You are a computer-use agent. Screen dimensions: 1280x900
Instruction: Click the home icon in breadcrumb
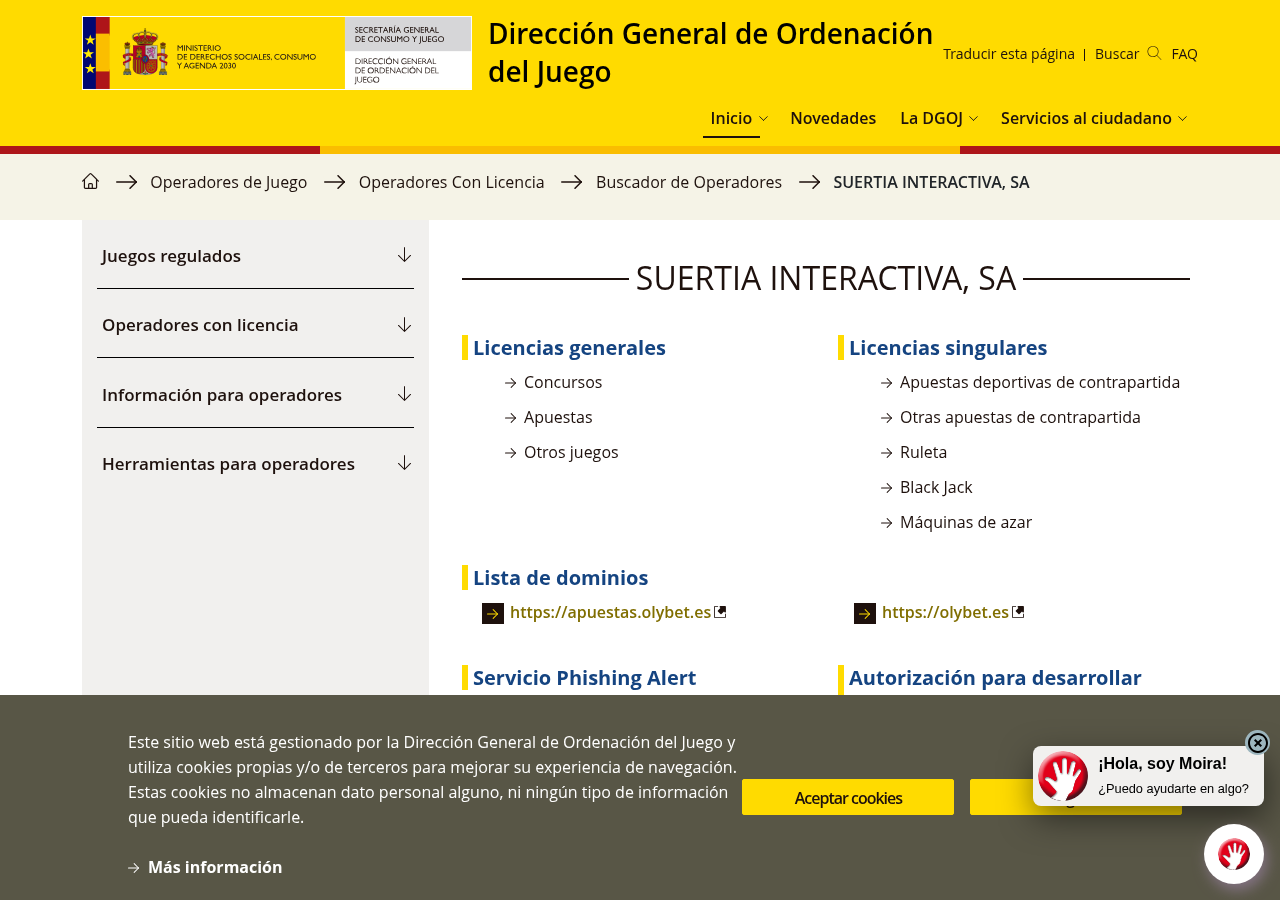[x=91, y=181]
